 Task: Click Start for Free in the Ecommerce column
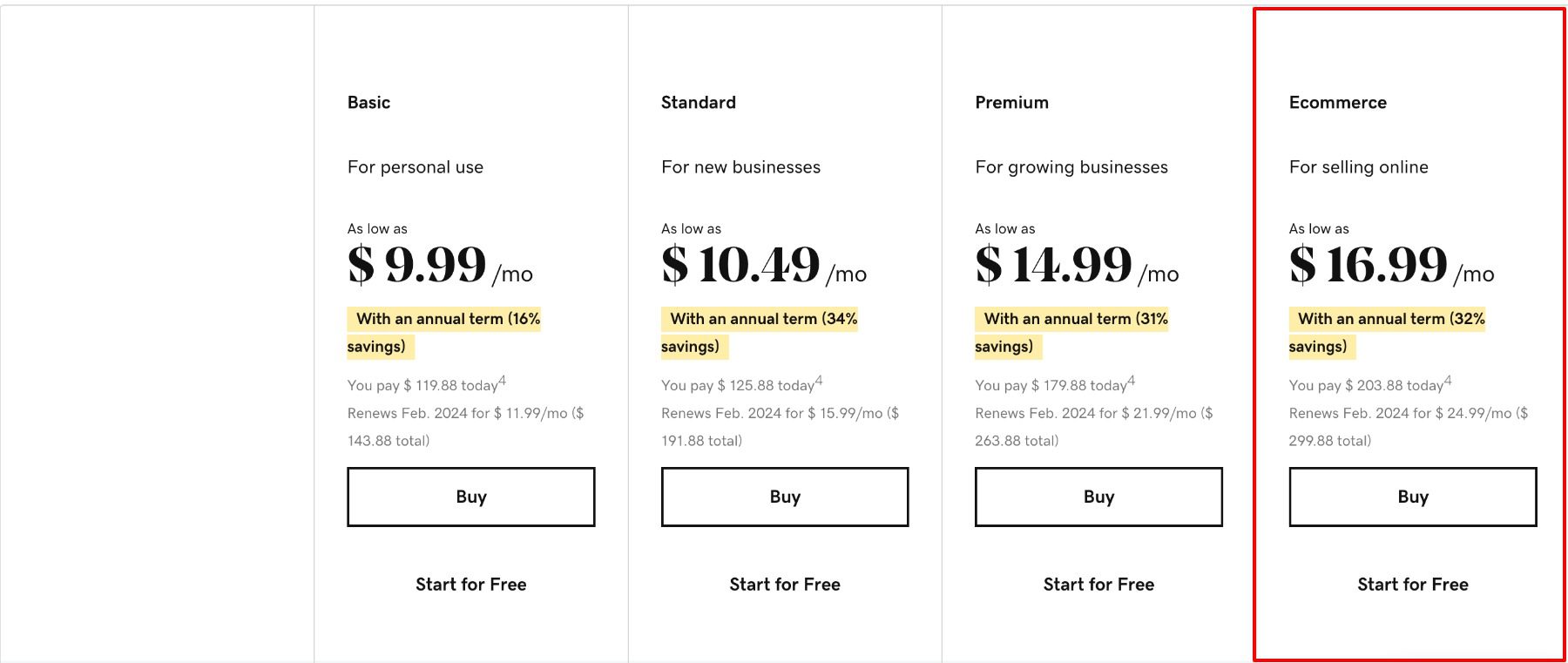pos(1412,584)
